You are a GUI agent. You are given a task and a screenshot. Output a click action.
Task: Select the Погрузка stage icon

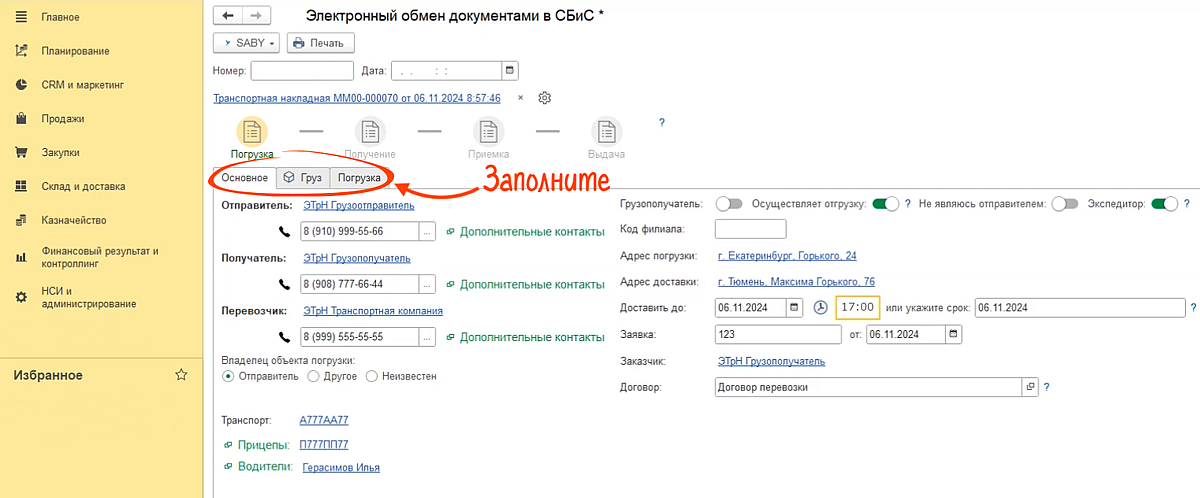coord(252,132)
